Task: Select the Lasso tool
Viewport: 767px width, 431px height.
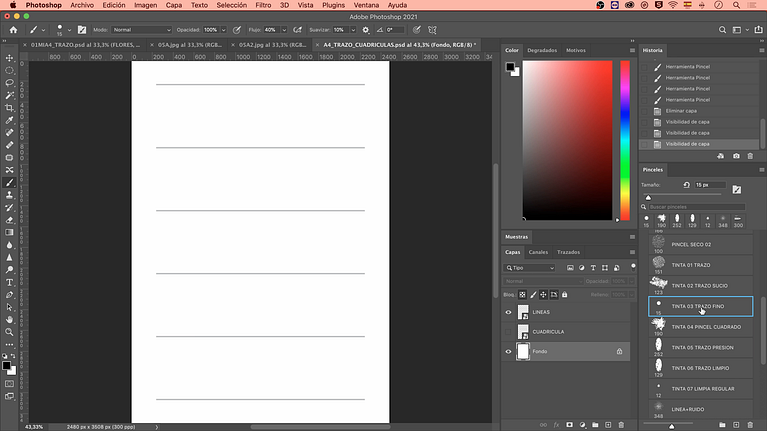Action: pyautogui.click(x=9, y=83)
